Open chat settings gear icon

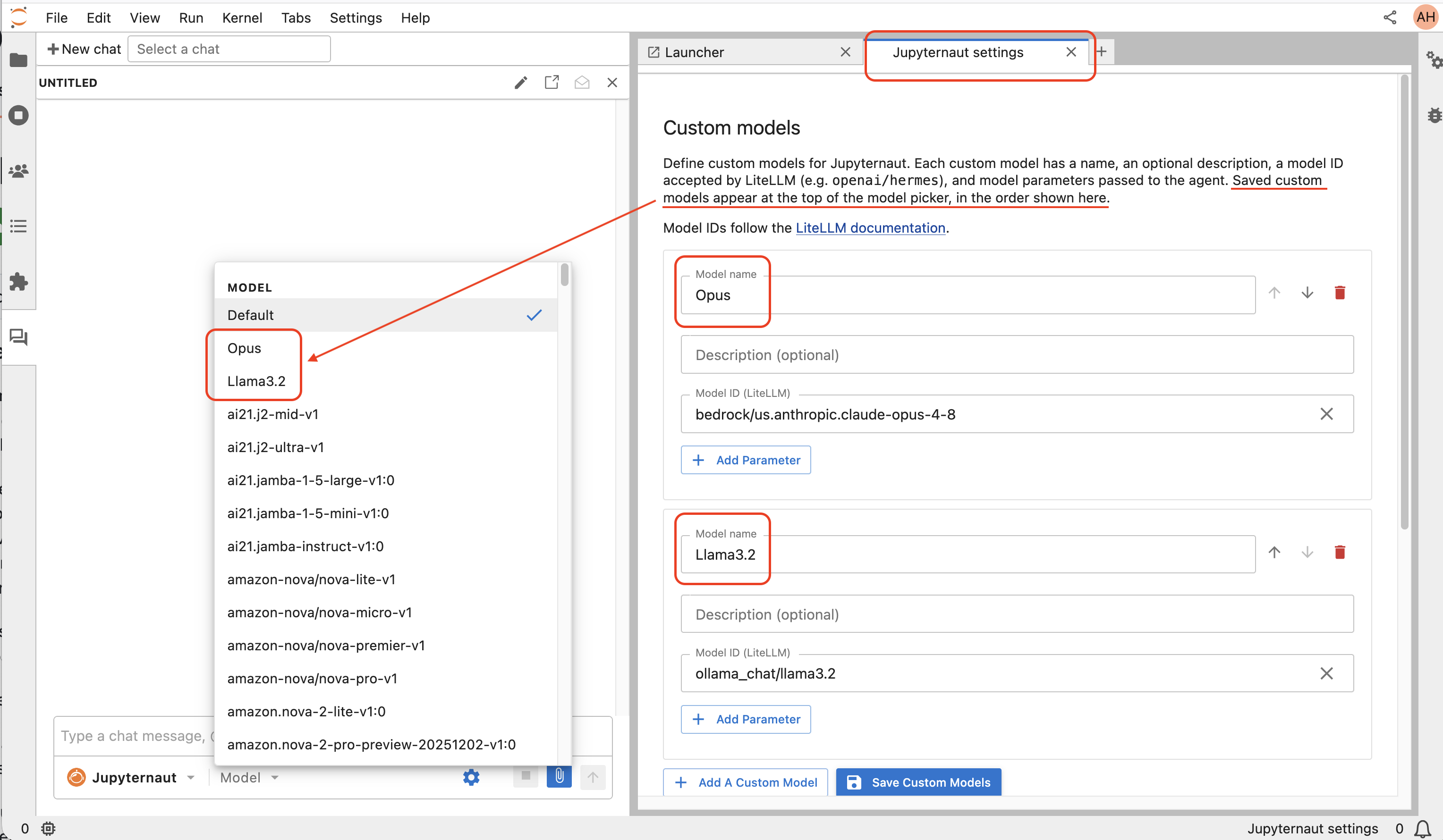(471, 777)
